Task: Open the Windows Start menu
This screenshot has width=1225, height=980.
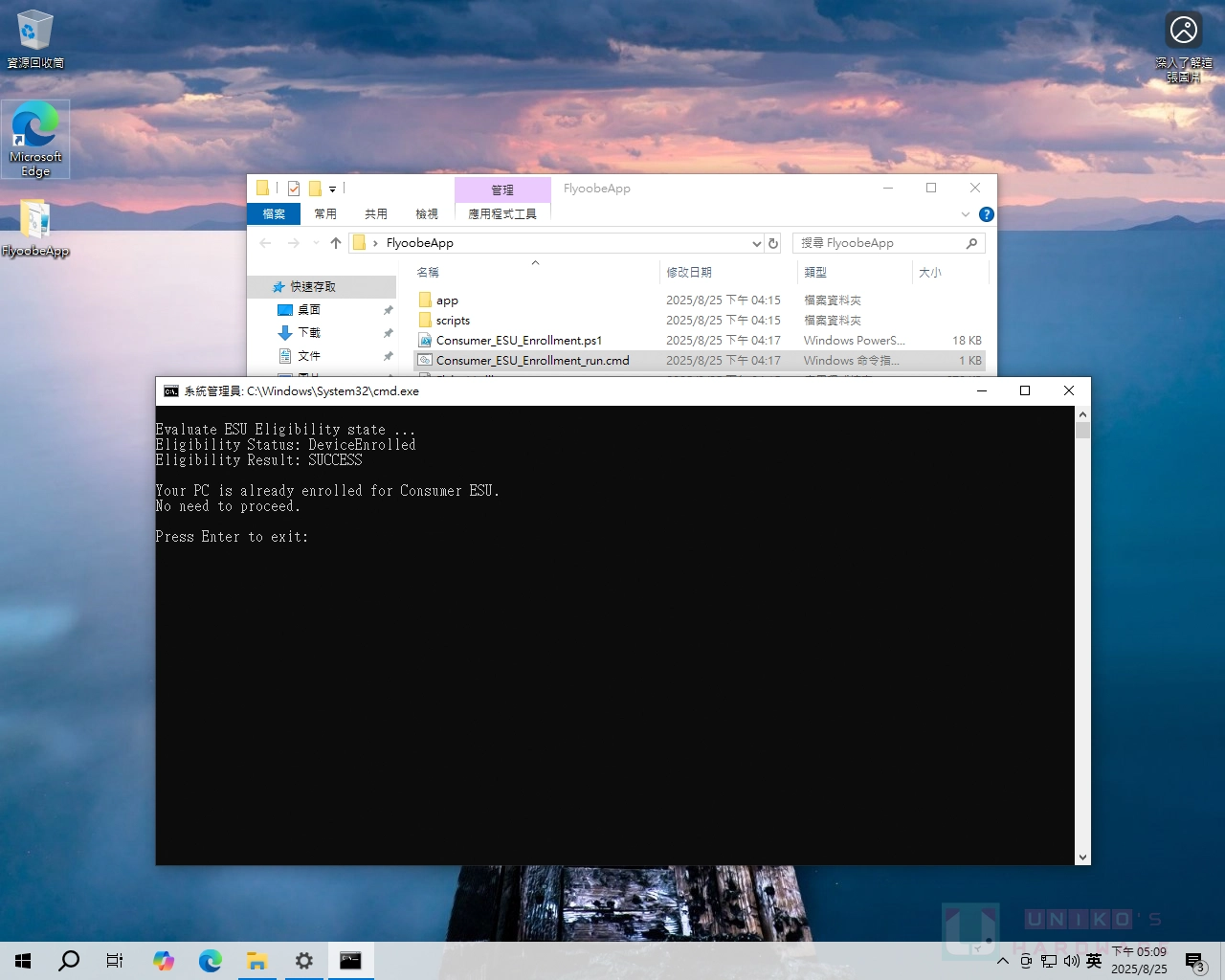Action: 23,961
